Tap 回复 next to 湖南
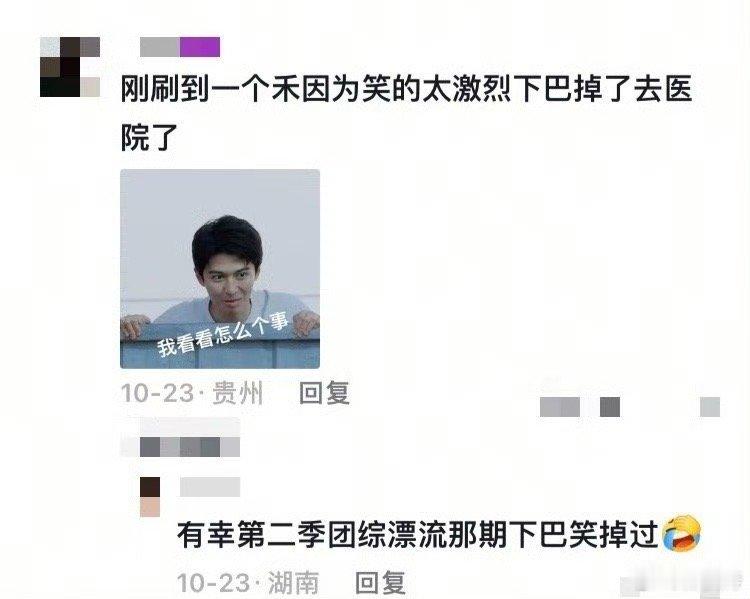 pos(381,582)
